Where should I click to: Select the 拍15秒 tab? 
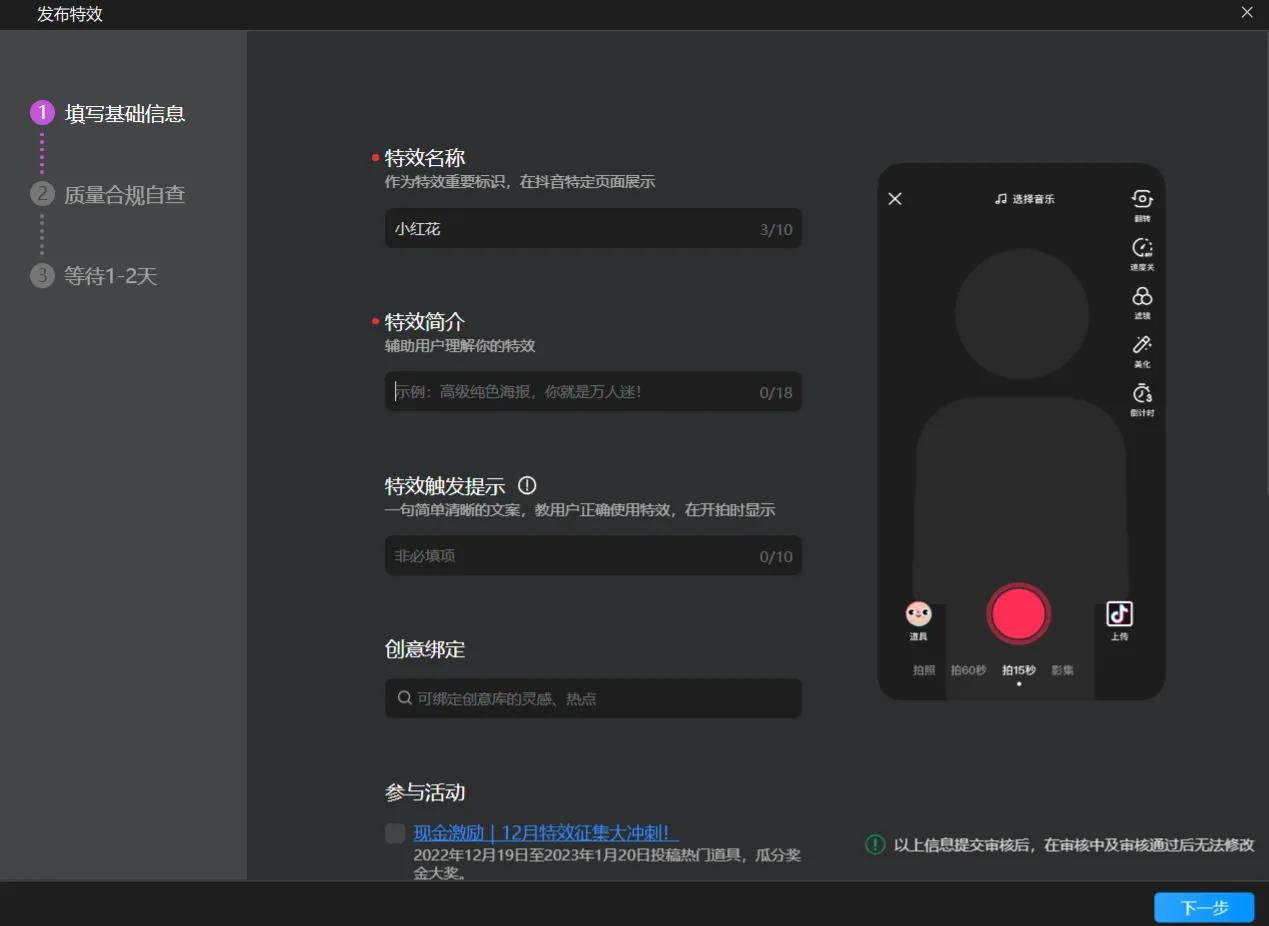pyautogui.click(x=1017, y=670)
